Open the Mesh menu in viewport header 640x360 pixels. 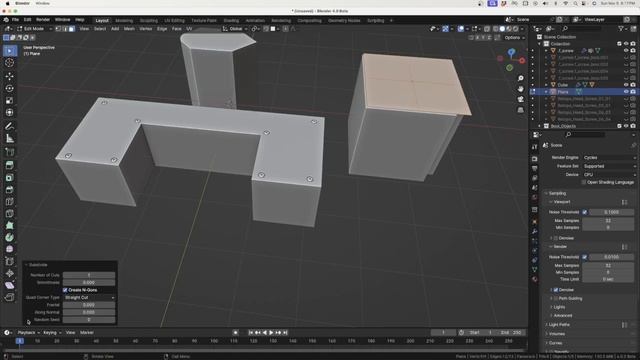(129, 29)
